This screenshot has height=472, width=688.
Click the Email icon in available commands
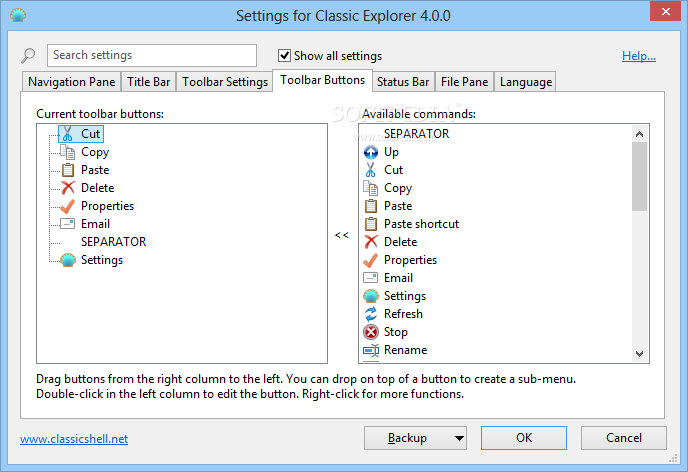pyautogui.click(x=370, y=278)
